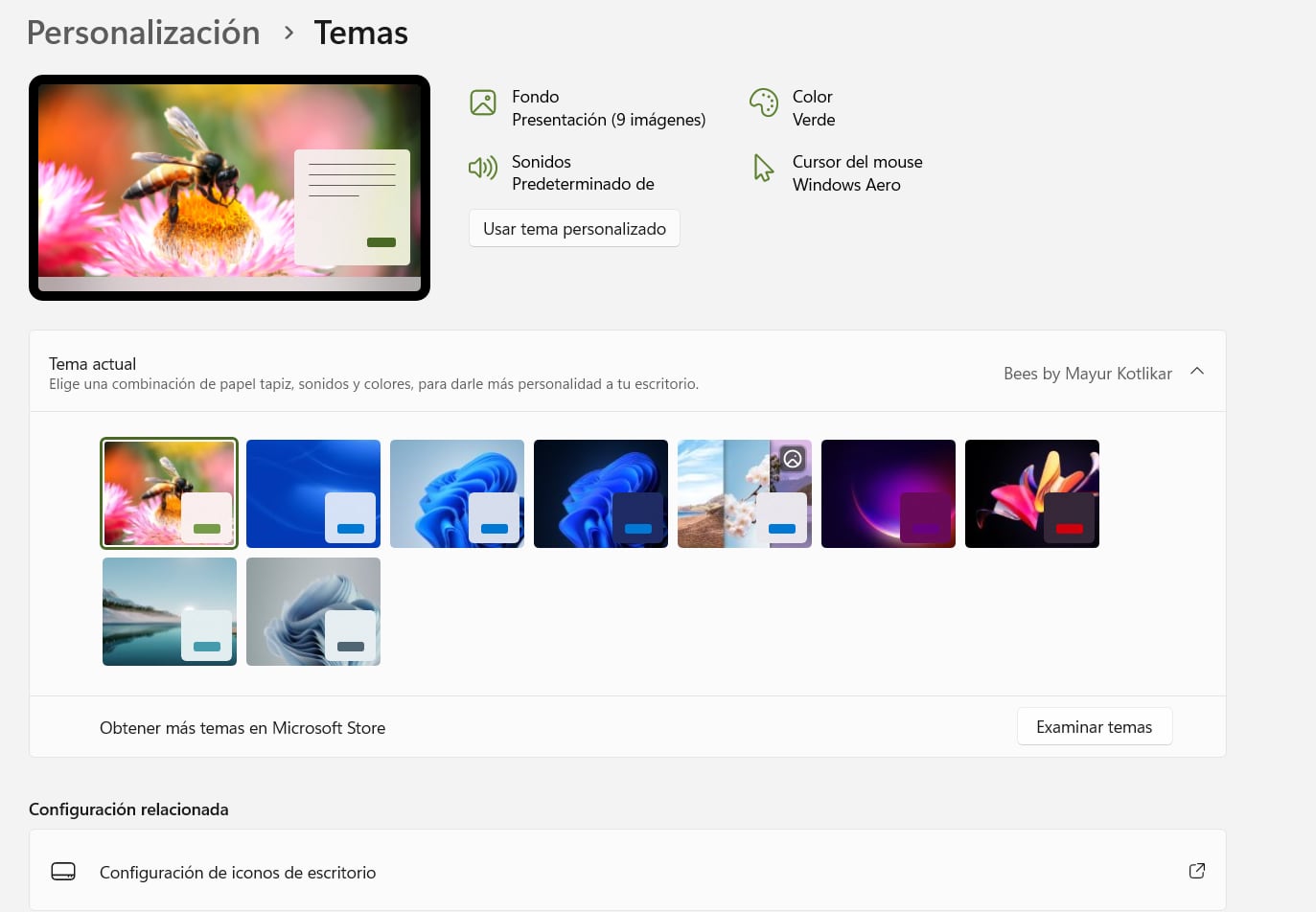1316x912 pixels.
Task: Click the Fondo picture icon
Action: pos(483,103)
